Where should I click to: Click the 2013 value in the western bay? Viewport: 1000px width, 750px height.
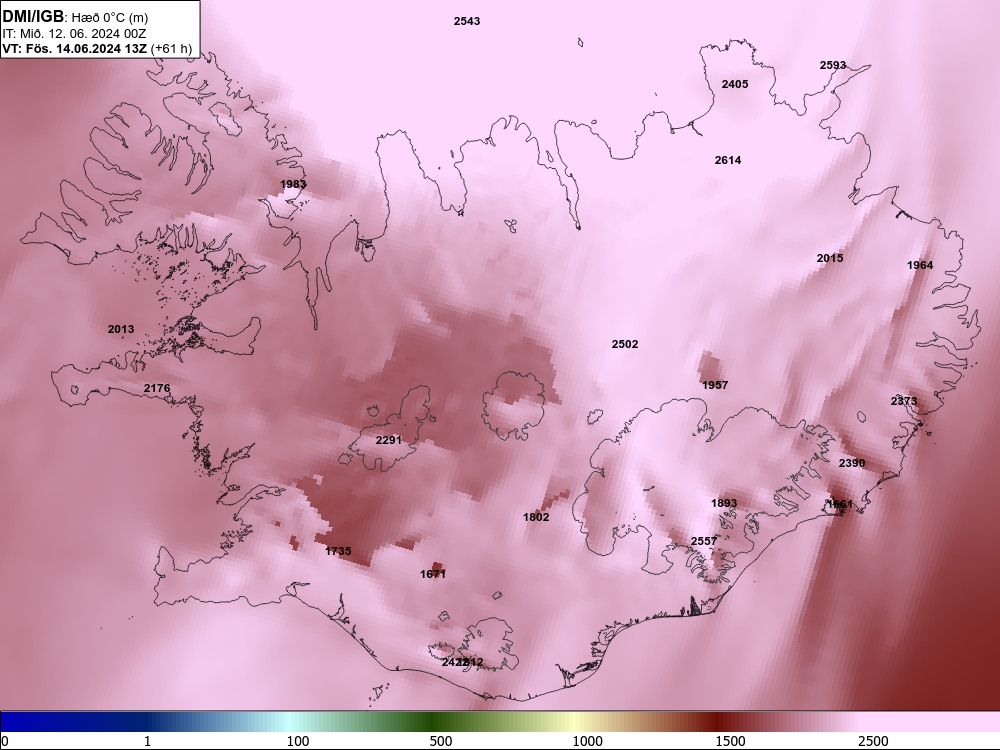121,330
